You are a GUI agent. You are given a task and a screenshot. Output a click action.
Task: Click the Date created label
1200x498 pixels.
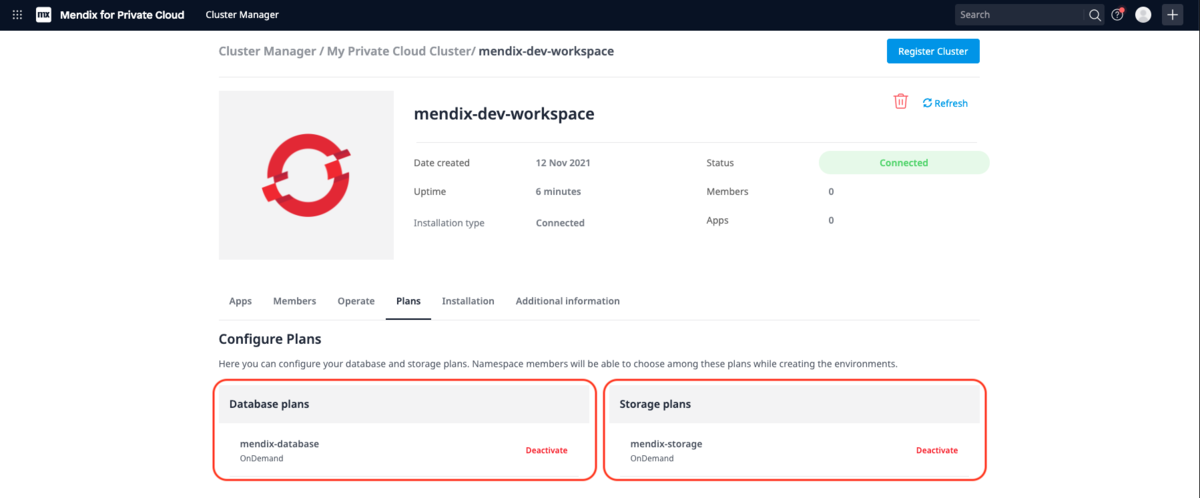(x=442, y=163)
